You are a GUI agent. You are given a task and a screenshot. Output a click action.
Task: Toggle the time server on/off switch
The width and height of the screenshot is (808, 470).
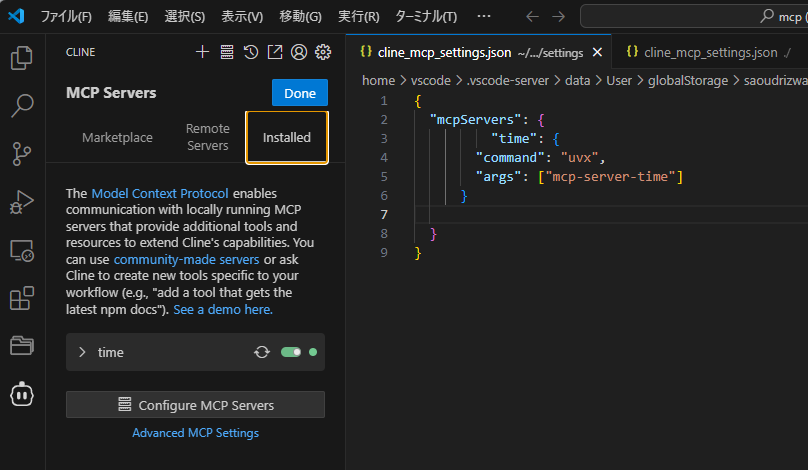291,352
